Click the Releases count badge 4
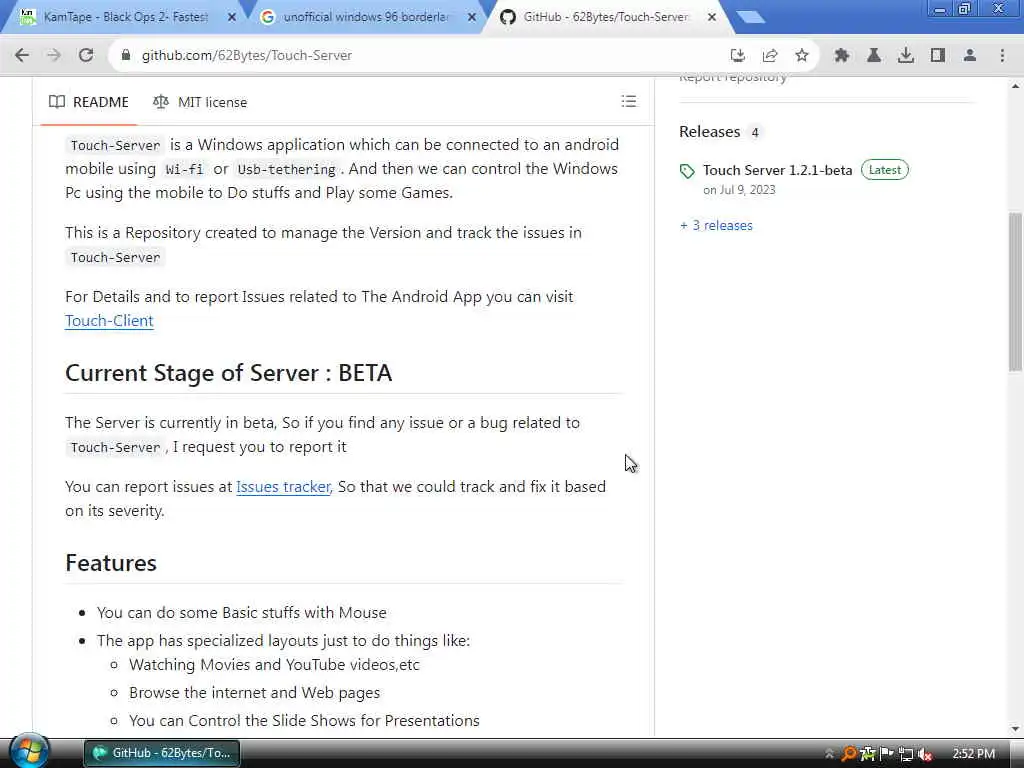The height and width of the screenshot is (768, 1024). click(x=755, y=133)
